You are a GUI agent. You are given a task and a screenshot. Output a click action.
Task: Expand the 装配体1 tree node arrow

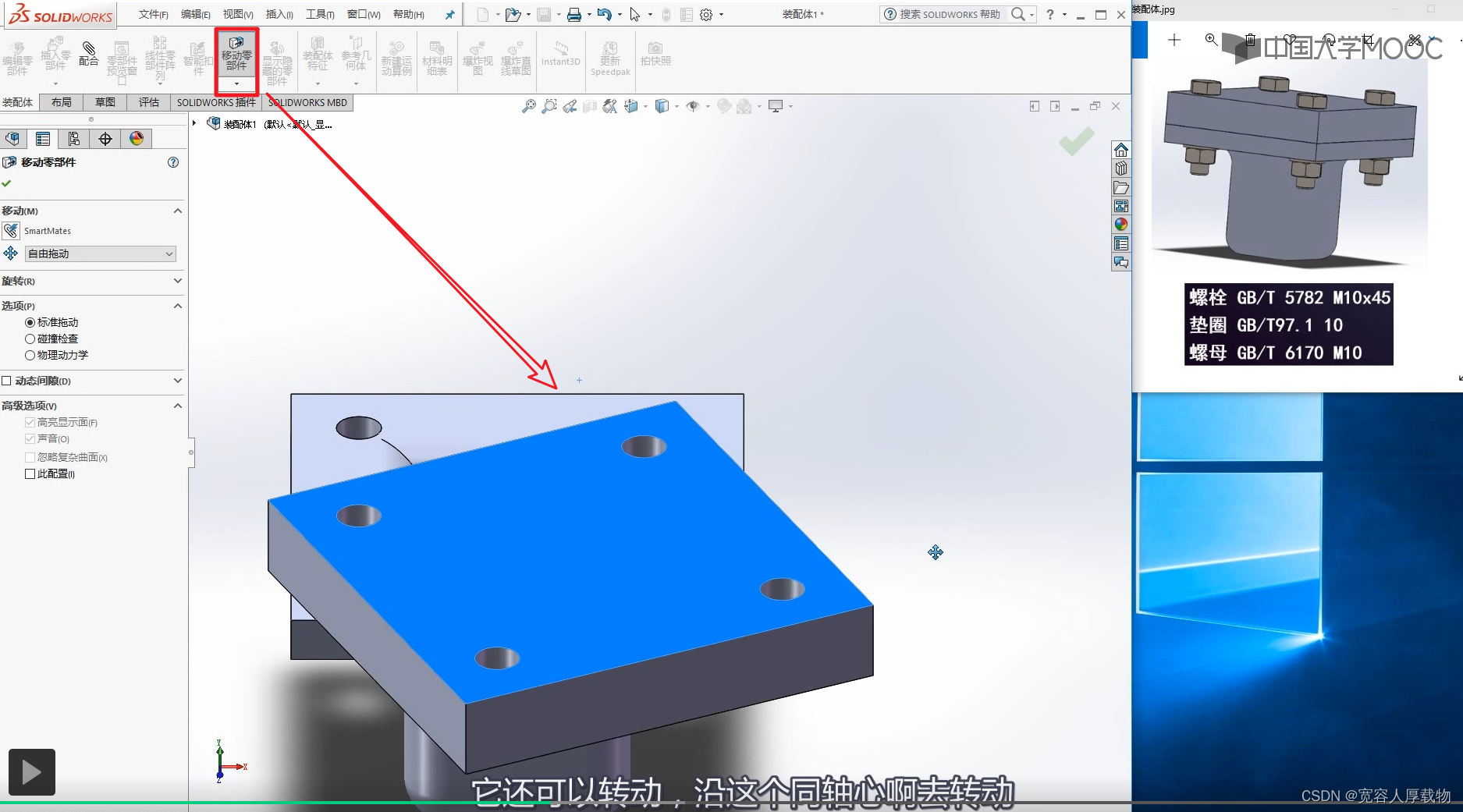tap(194, 123)
